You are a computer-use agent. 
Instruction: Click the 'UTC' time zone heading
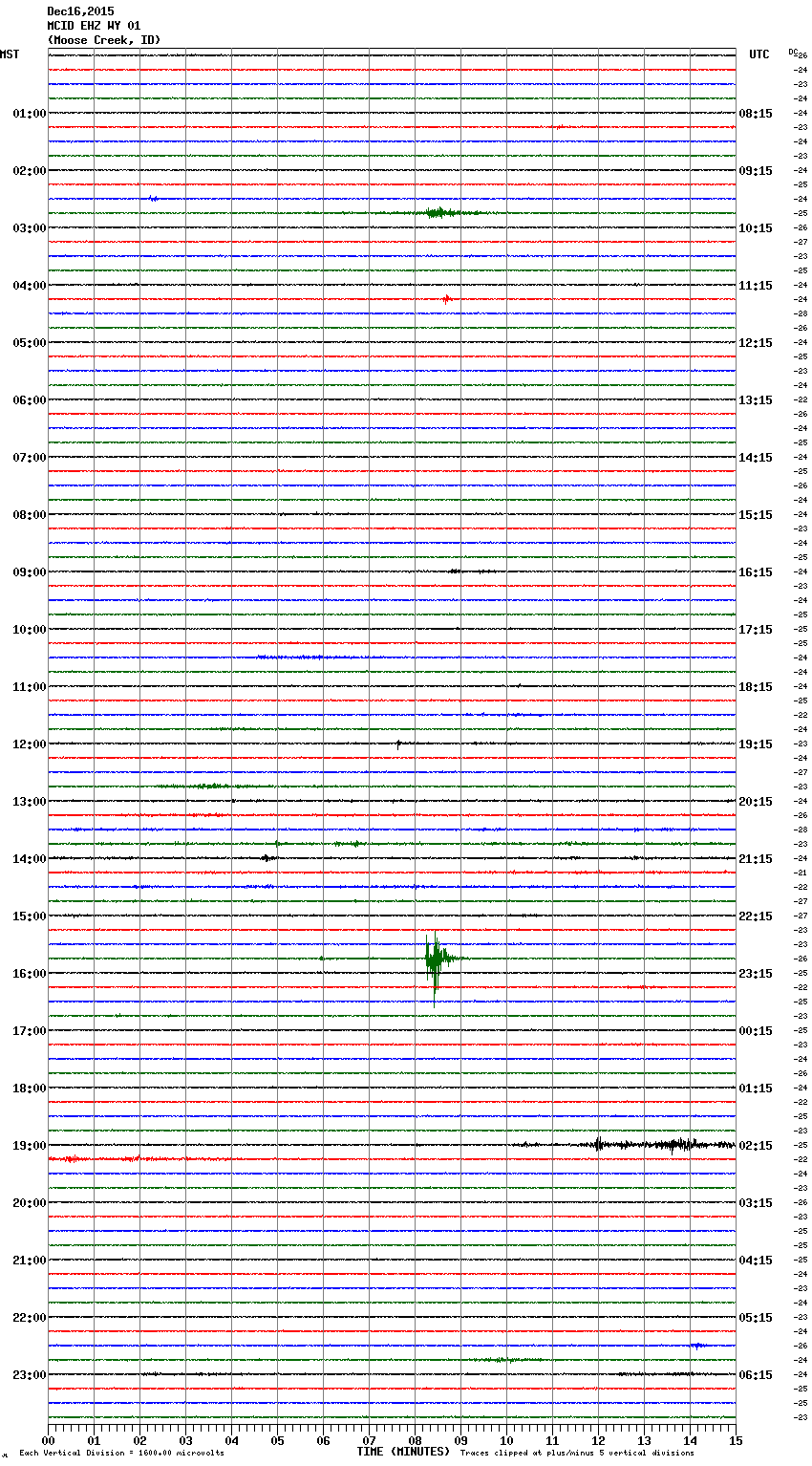[x=759, y=54]
